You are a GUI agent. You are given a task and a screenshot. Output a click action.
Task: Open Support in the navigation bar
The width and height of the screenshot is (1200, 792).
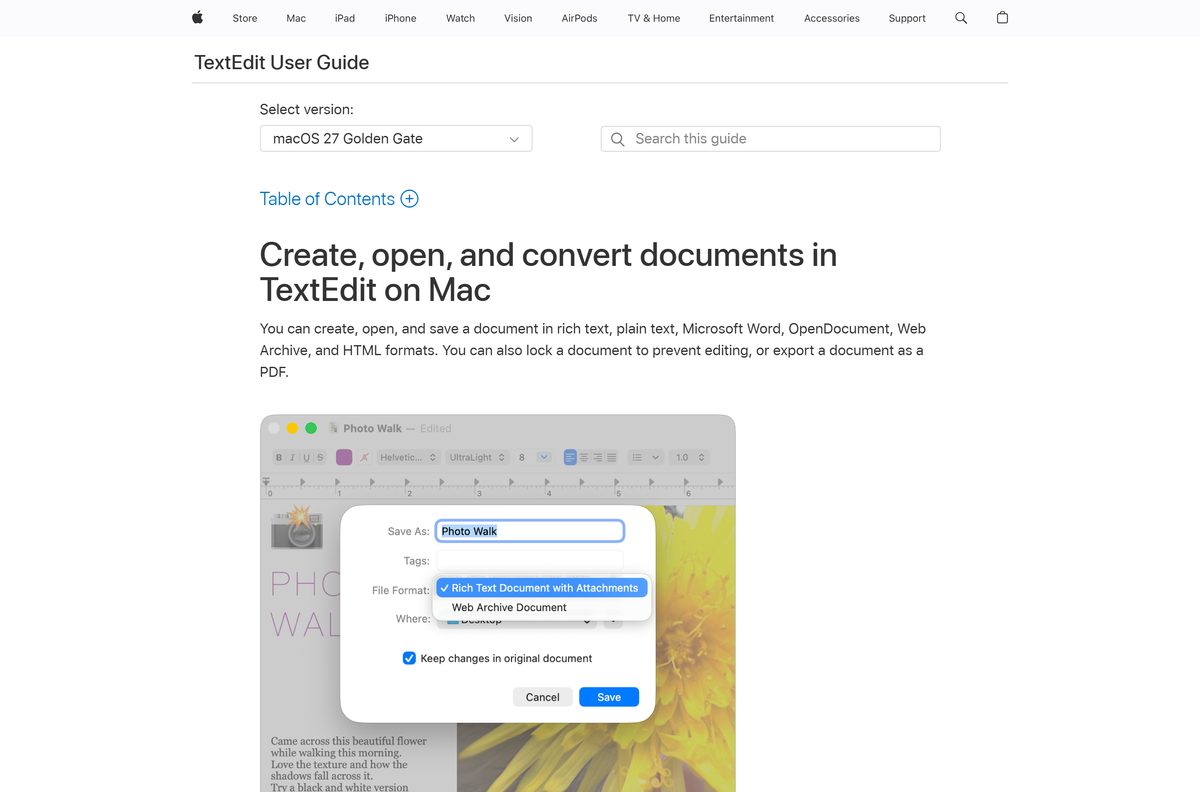pos(907,18)
